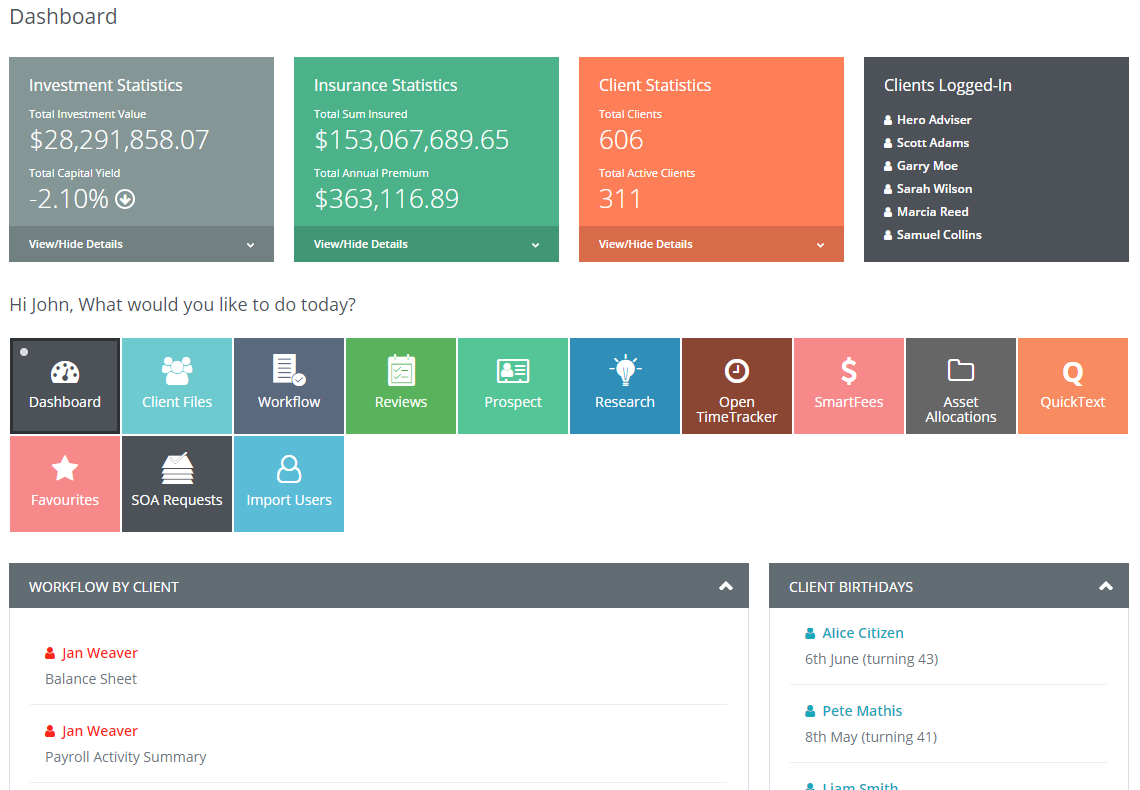Show Client Statistics details
The image size is (1140, 790).
point(711,243)
